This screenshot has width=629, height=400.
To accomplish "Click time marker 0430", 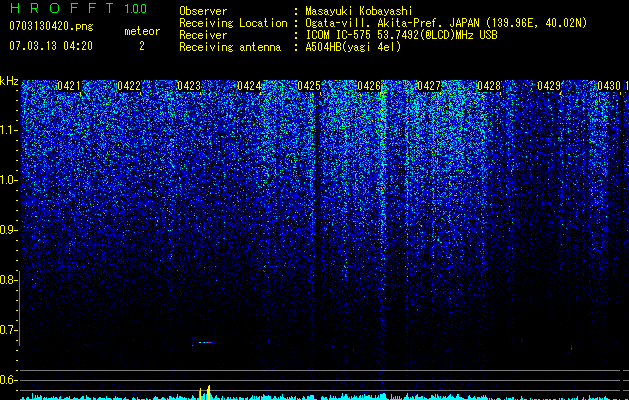I will point(609,86).
